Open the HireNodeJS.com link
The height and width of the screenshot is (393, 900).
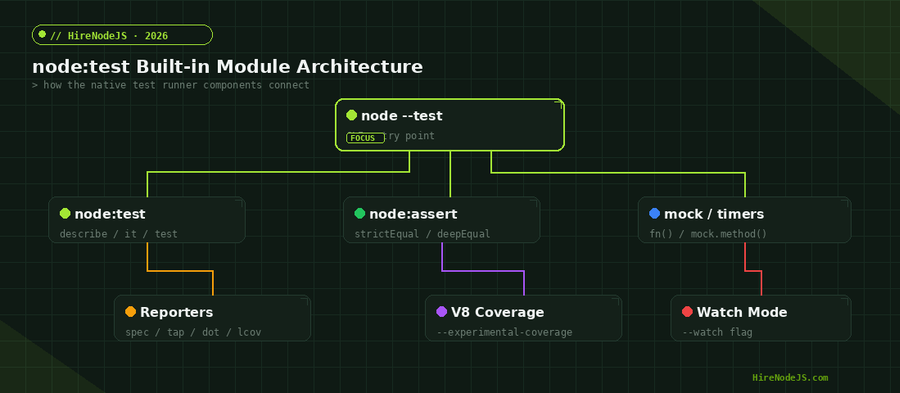790,378
